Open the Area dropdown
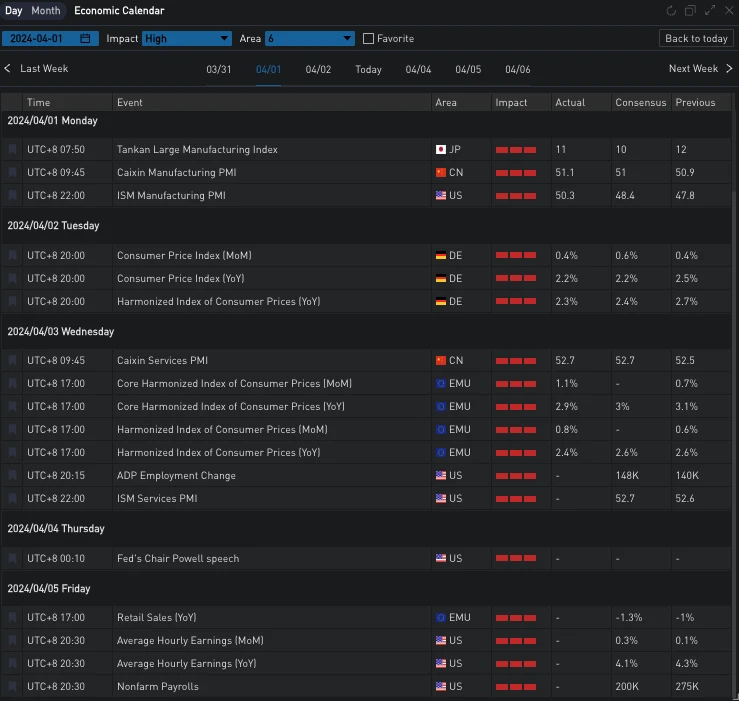The height and width of the screenshot is (701, 739). click(309, 39)
